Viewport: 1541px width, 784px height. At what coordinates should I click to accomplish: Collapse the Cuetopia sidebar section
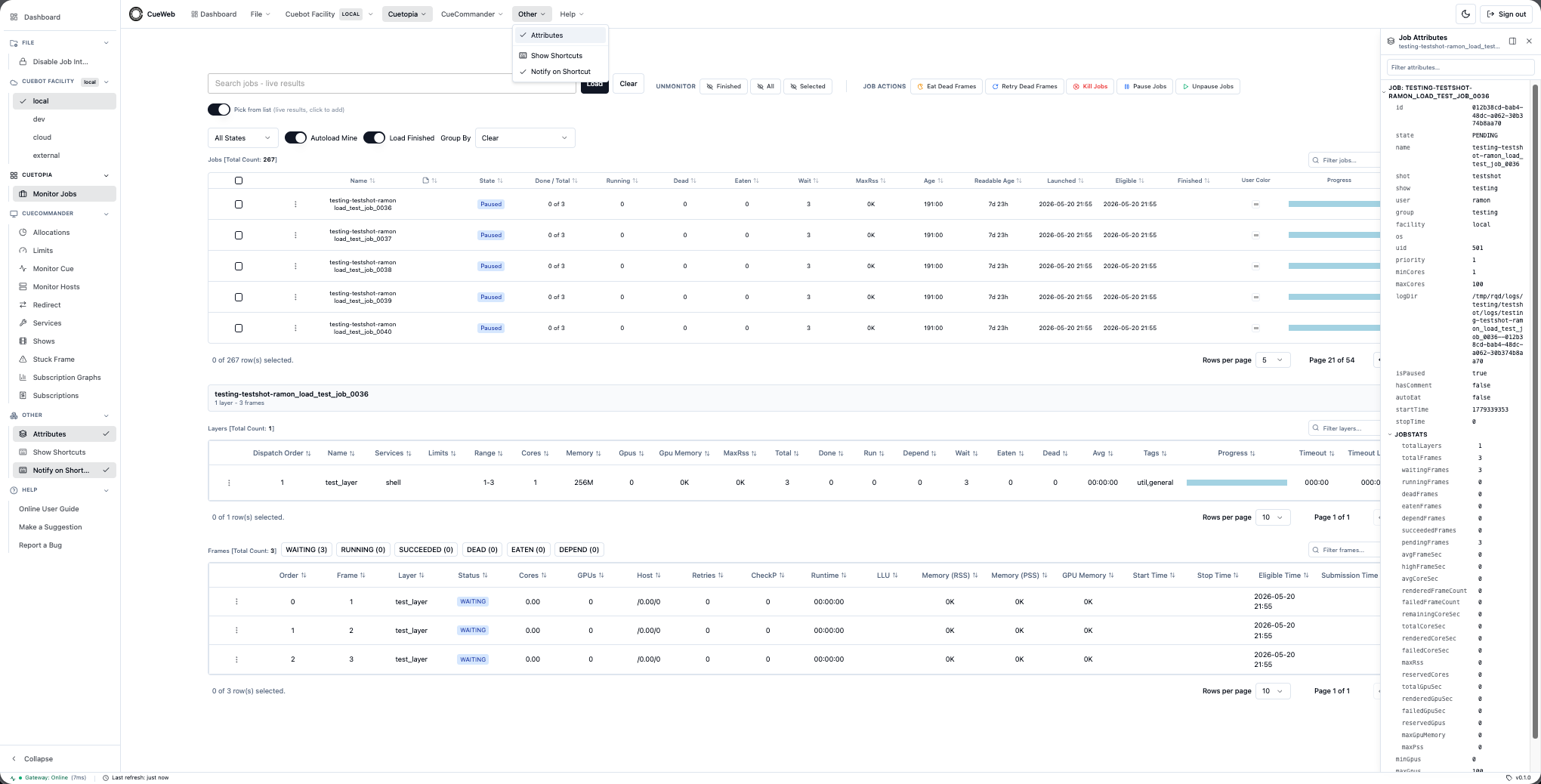[106, 175]
